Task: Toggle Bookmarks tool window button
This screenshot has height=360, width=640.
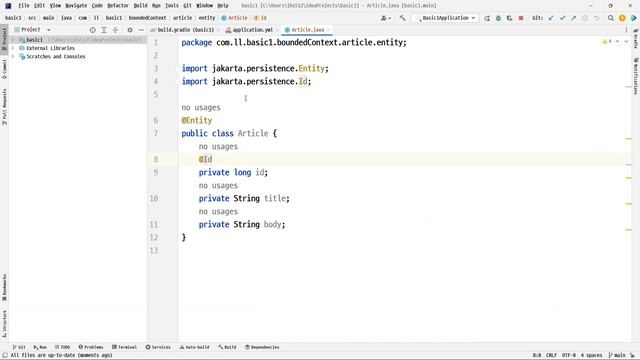Action: 4,288
